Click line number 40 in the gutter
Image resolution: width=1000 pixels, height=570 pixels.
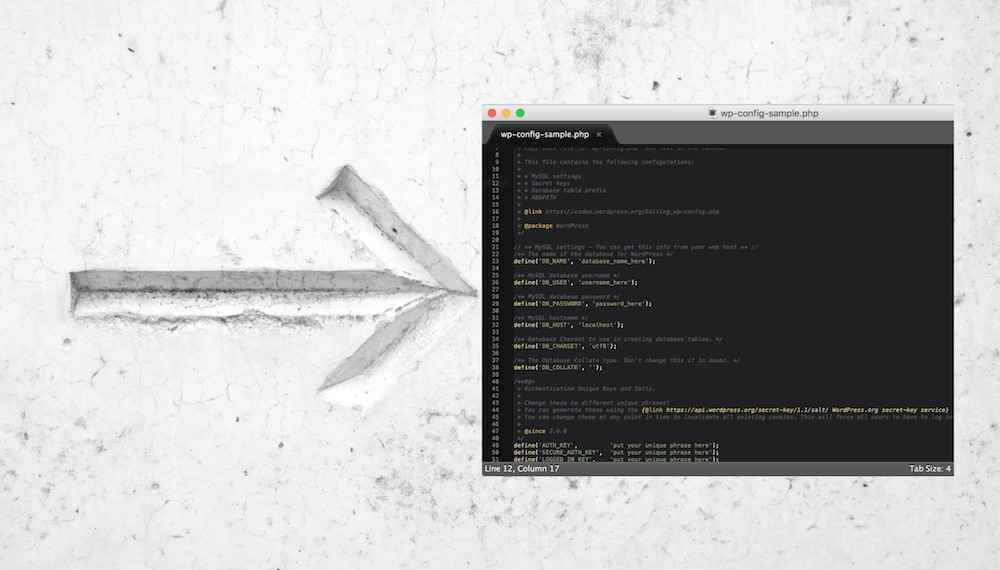(495, 381)
